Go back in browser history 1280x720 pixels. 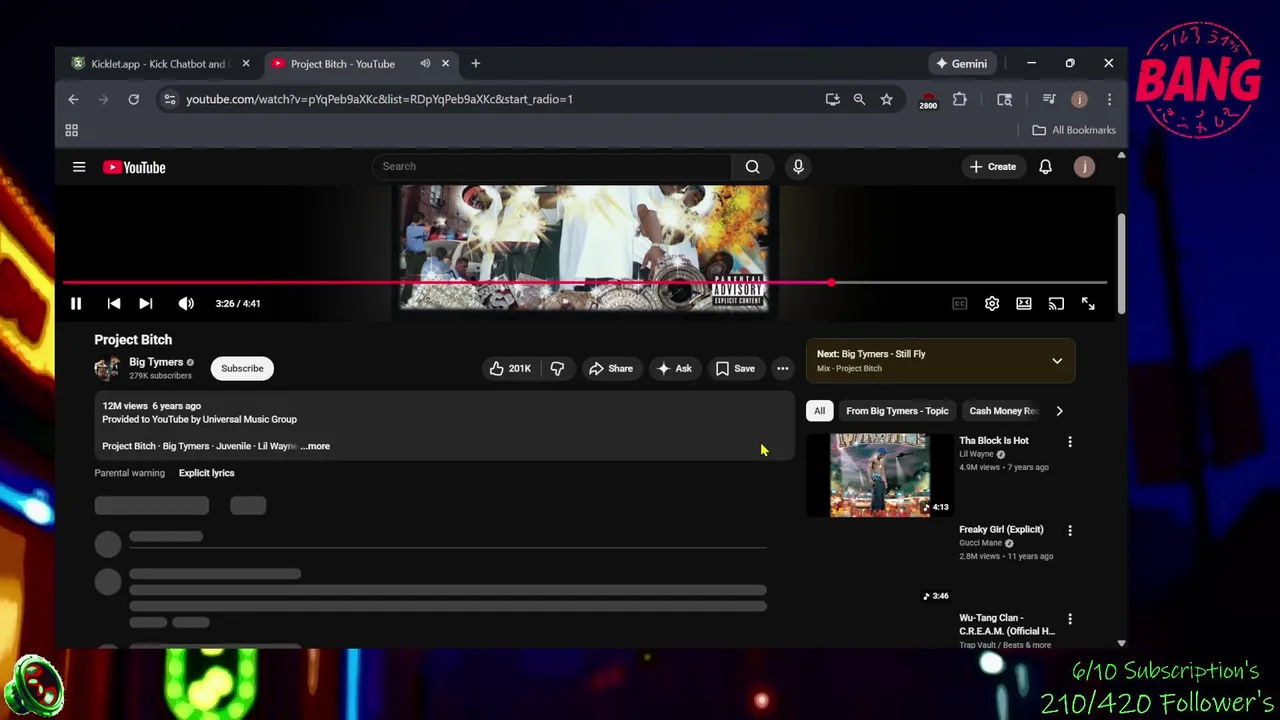coord(73,99)
